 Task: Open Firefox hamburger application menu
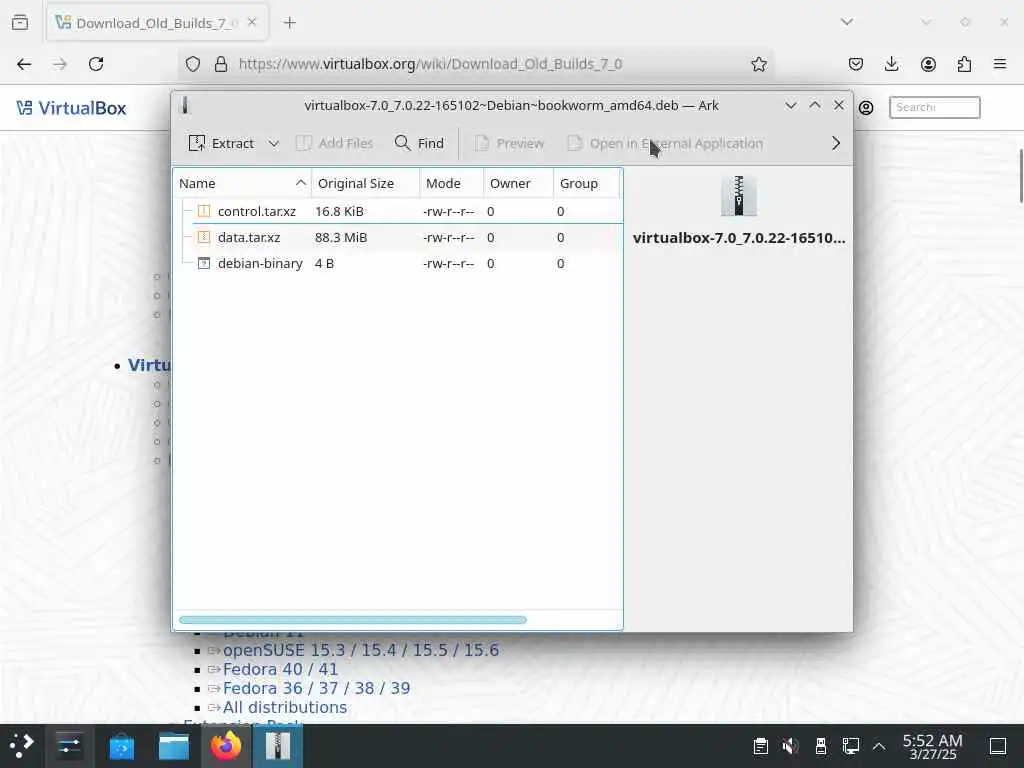1000,64
